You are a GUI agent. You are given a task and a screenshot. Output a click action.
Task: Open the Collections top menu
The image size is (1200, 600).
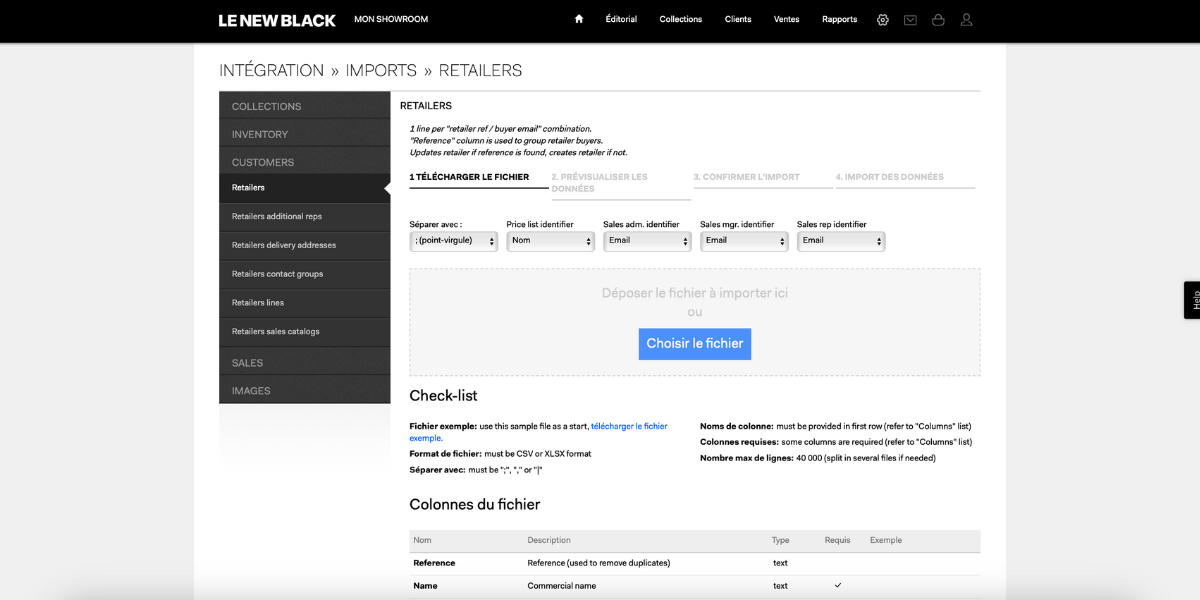point(681,19)
